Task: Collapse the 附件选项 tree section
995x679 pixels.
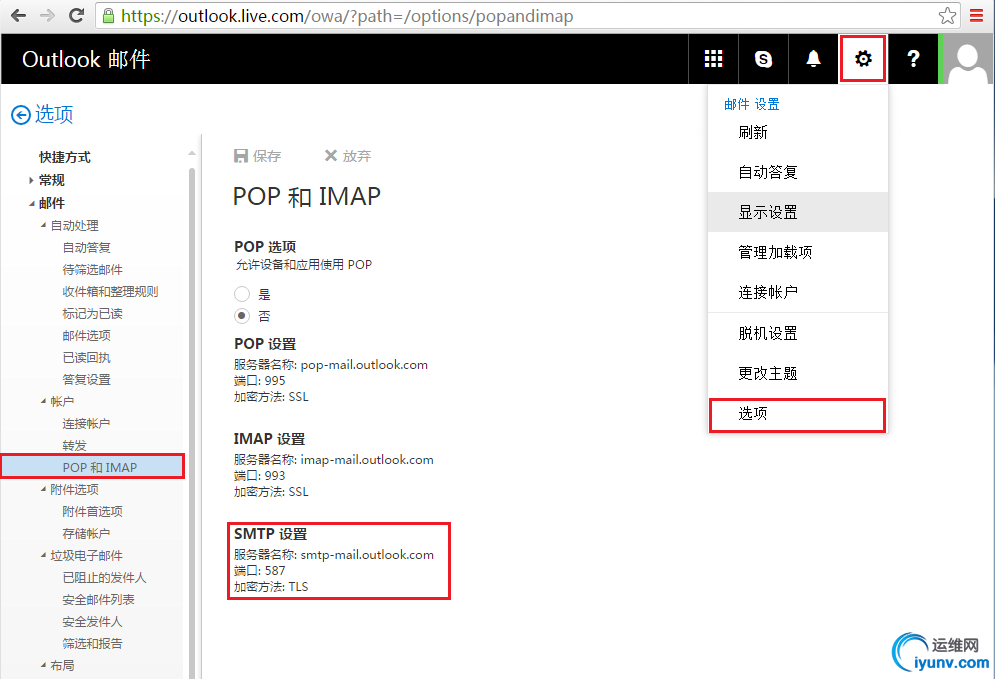Action: click(43, 489)
